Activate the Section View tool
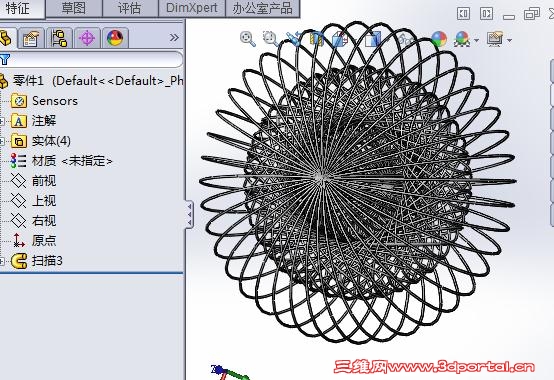The height and width of the screenshot is (380, 554). click(x=317, y=39)
